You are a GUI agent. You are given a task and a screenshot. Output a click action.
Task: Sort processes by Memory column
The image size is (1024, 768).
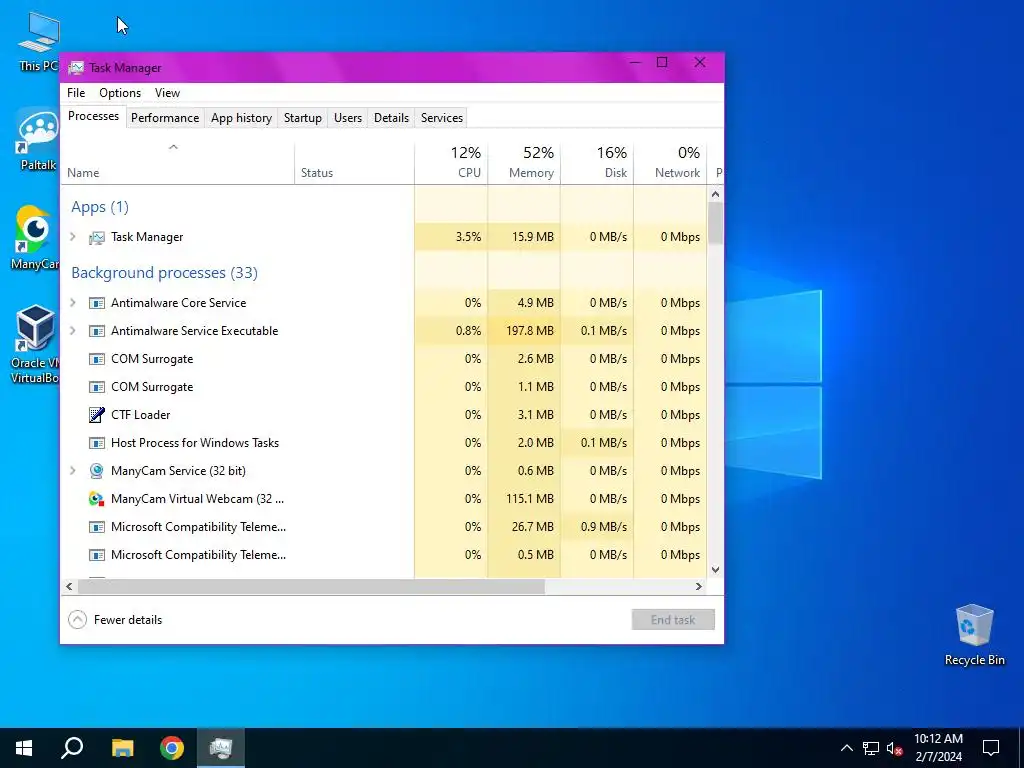click(524, 163)
